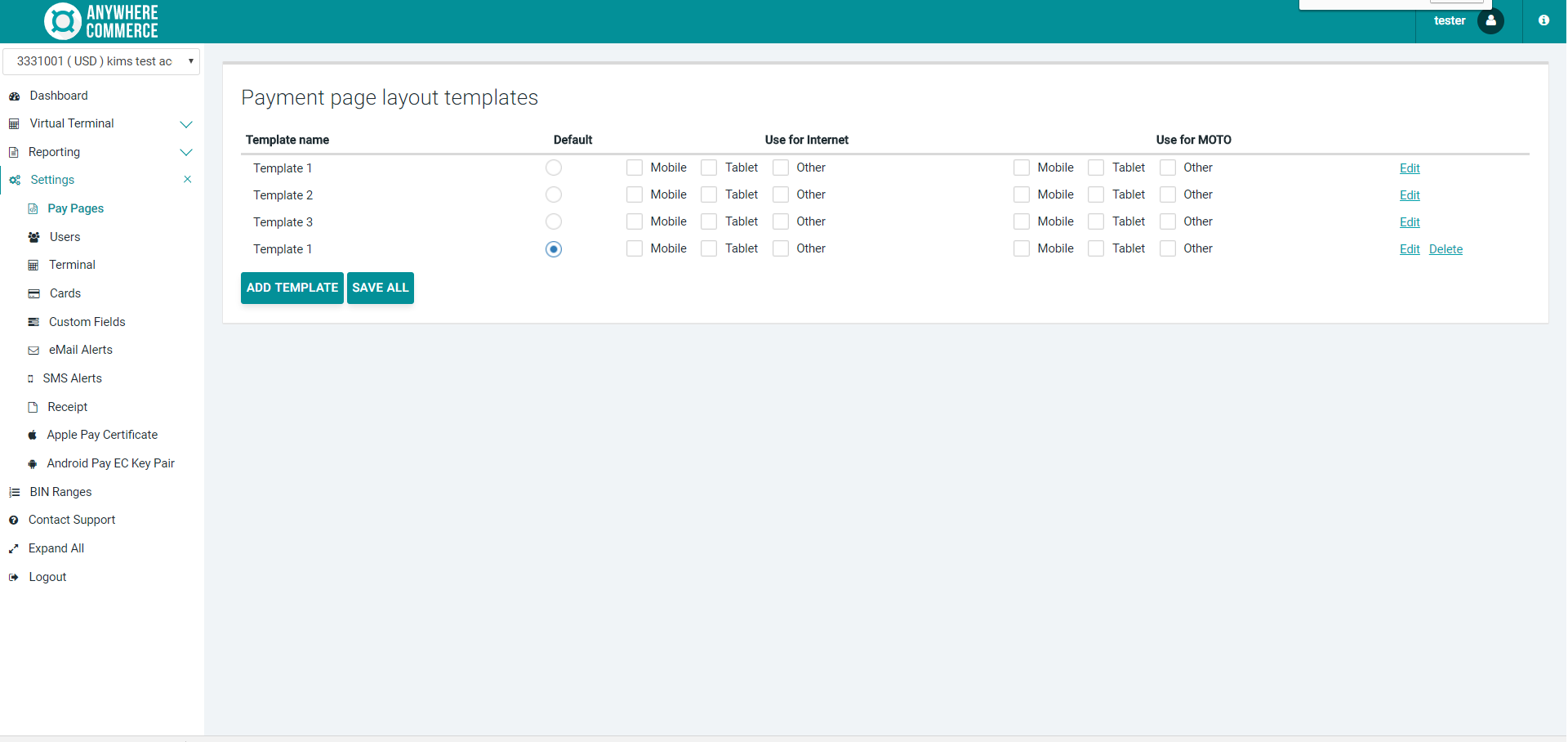Viewport: 1568px width, 742px height.
Task: Click the SAVE ALL button
Action: pos(381,288)
